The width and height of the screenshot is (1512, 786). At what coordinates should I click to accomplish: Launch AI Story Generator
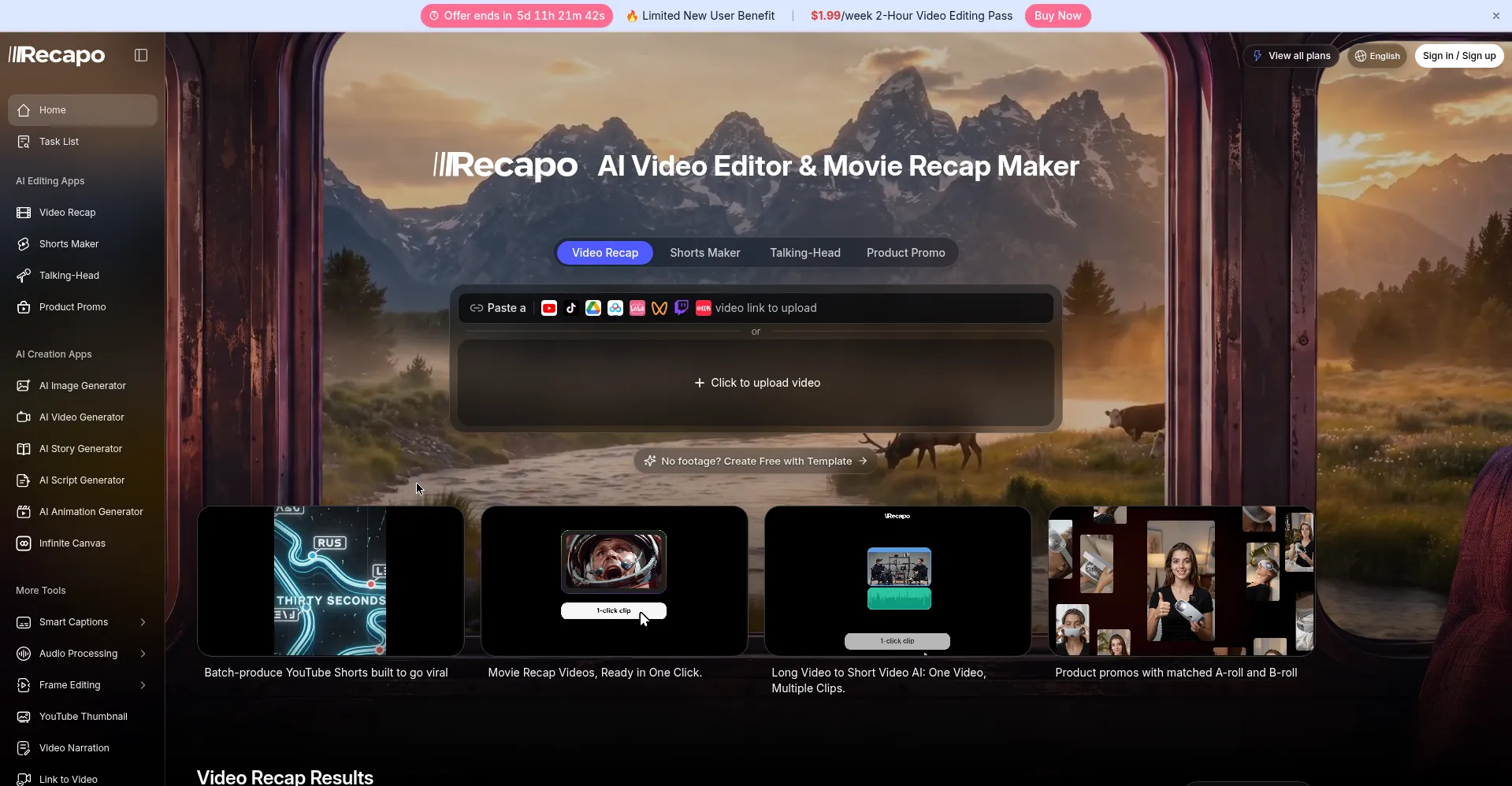(83, 449)
